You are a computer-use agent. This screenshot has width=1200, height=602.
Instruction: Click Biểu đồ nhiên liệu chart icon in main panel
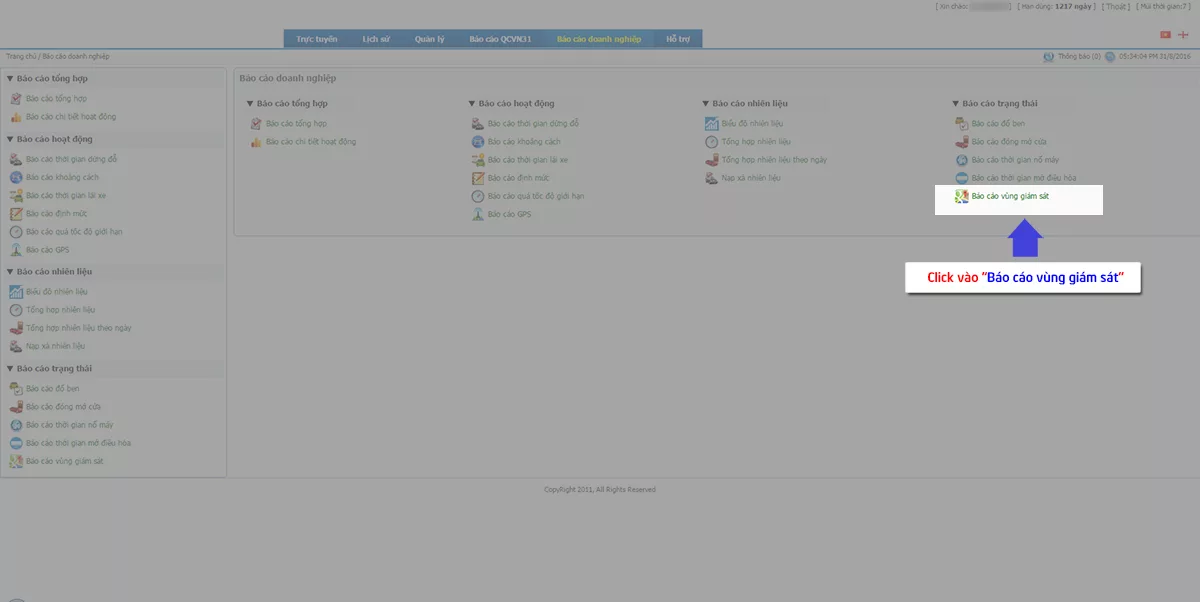[x=711, y=124]
